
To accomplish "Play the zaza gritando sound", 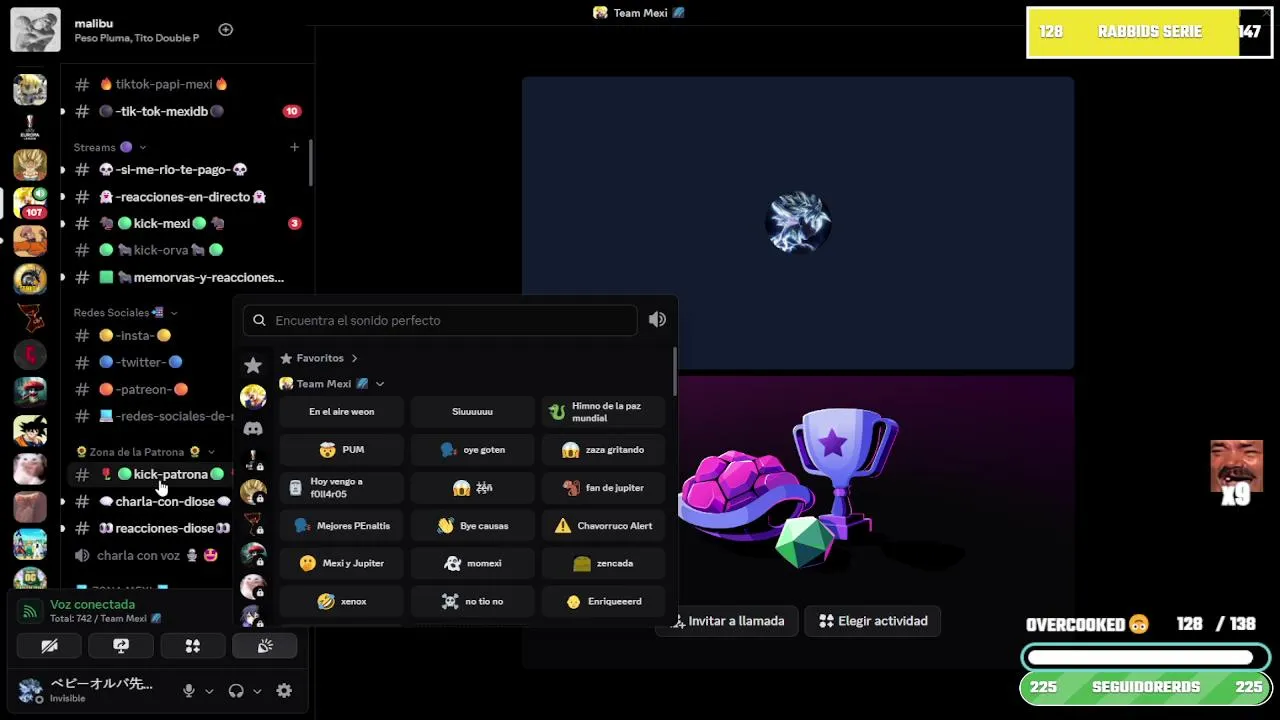I will pyautogui.click(x=603, y=450).
